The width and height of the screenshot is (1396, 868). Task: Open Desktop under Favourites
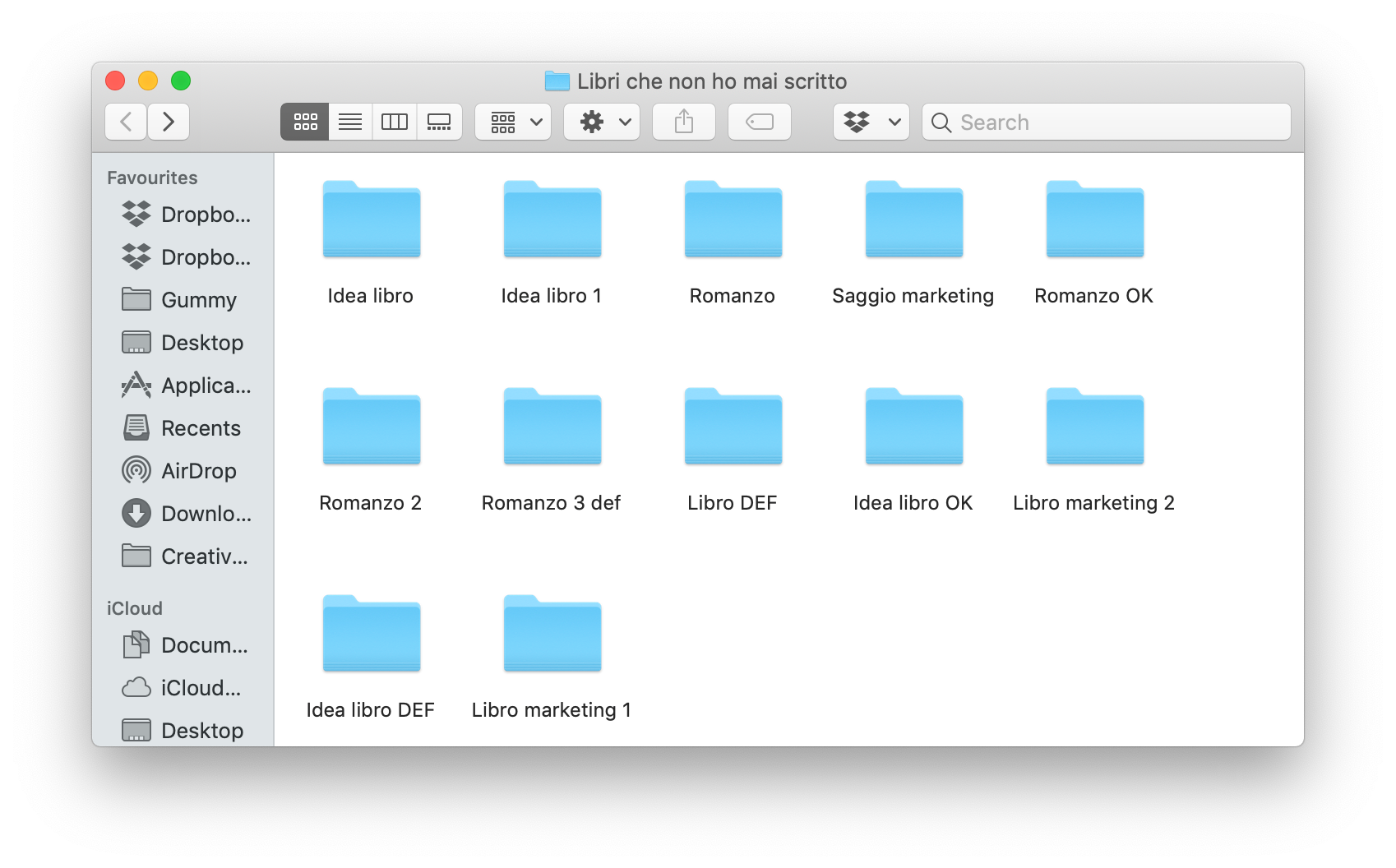click(x=183, y=343)
